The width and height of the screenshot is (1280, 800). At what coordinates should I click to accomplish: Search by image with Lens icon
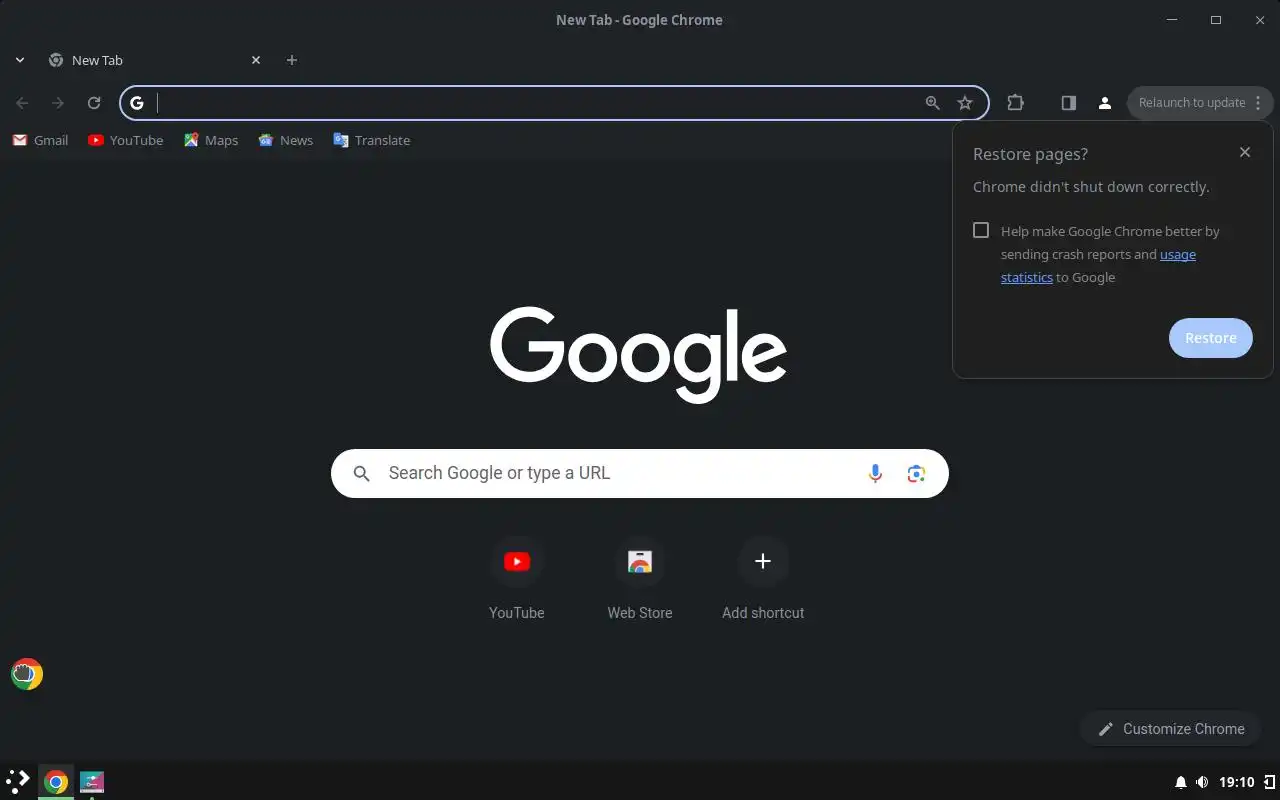click(x=916, y=473)
